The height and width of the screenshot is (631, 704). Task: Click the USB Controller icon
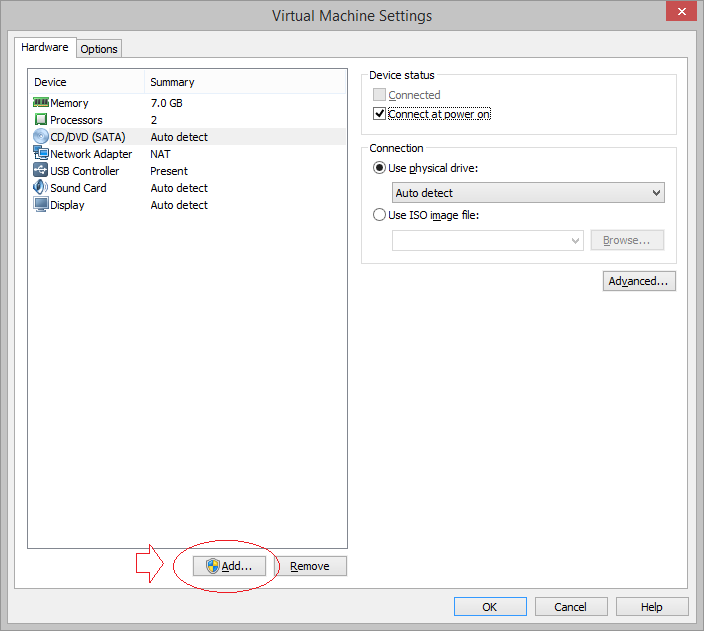pyautogui.click(x=40, y=170)
